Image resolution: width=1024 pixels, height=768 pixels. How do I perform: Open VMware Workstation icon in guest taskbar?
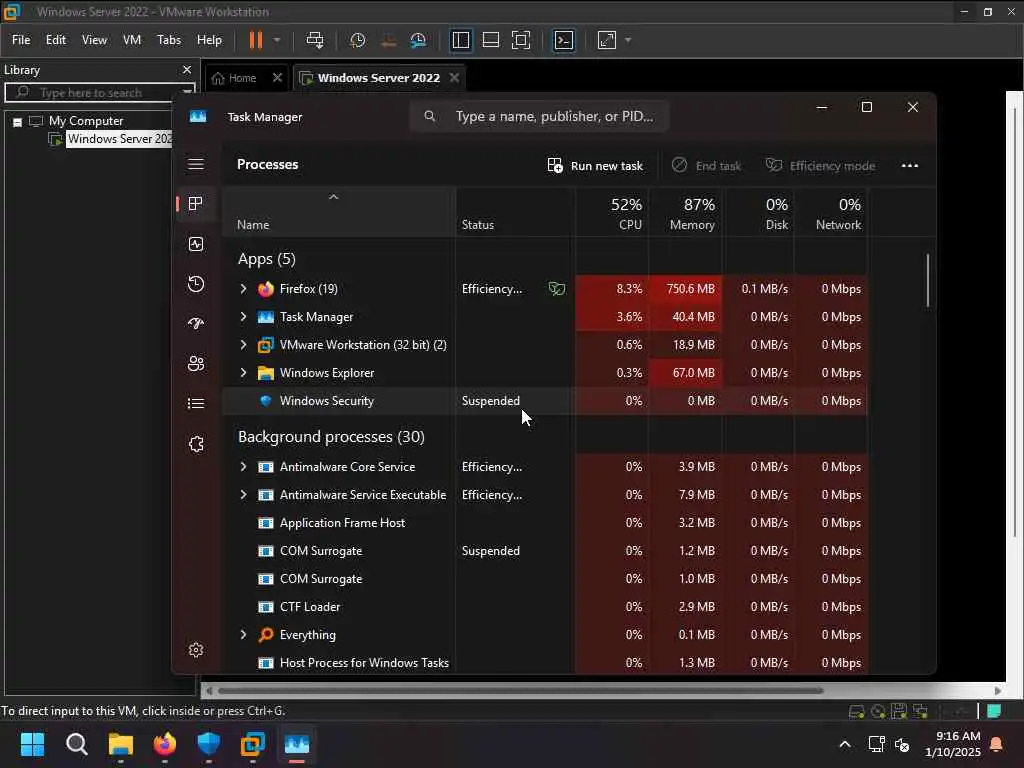tap(253, 744)
